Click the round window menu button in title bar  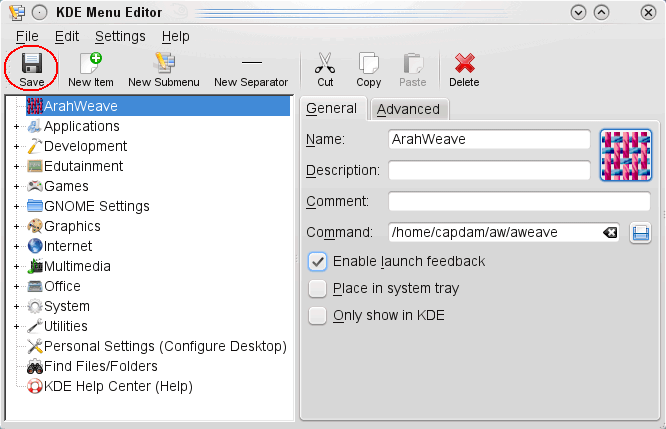click(x=40, y=13)
